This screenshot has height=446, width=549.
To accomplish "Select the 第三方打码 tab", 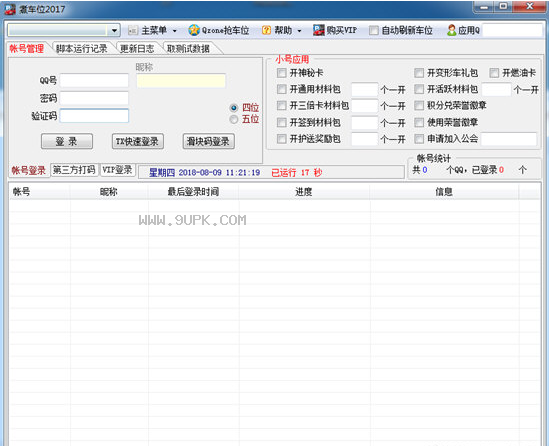I will [74, 170].
